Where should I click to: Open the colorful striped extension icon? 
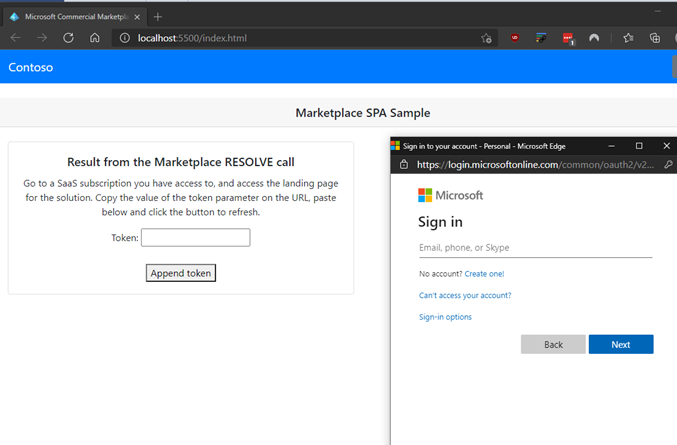(541, 38)
